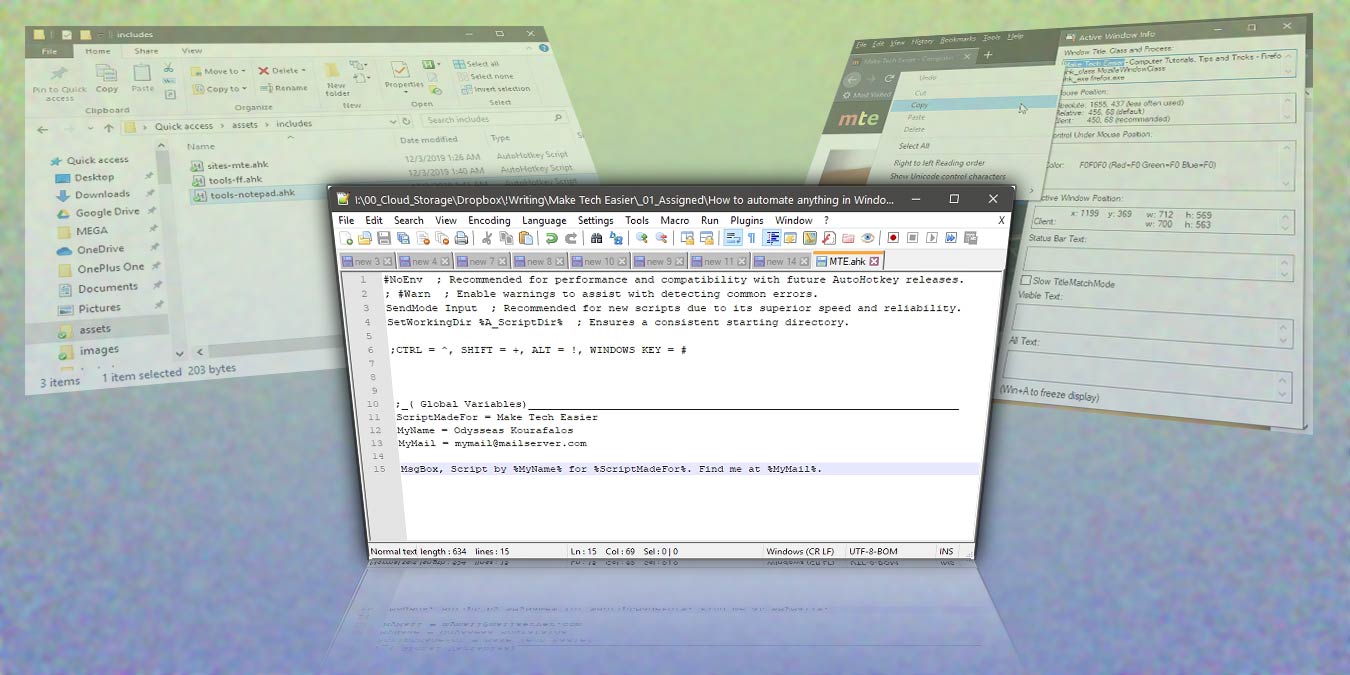The height and width of the screenshot is (675, 1350).
Task: Open Find using the binoculars icon
Action: tap(596, 238)
